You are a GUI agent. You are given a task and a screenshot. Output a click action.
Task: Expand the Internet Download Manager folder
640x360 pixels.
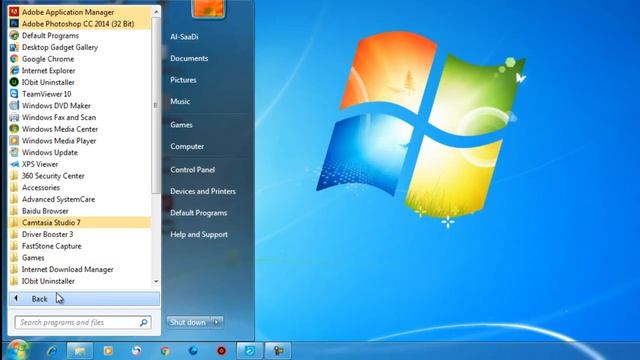(x=80, y=269)
